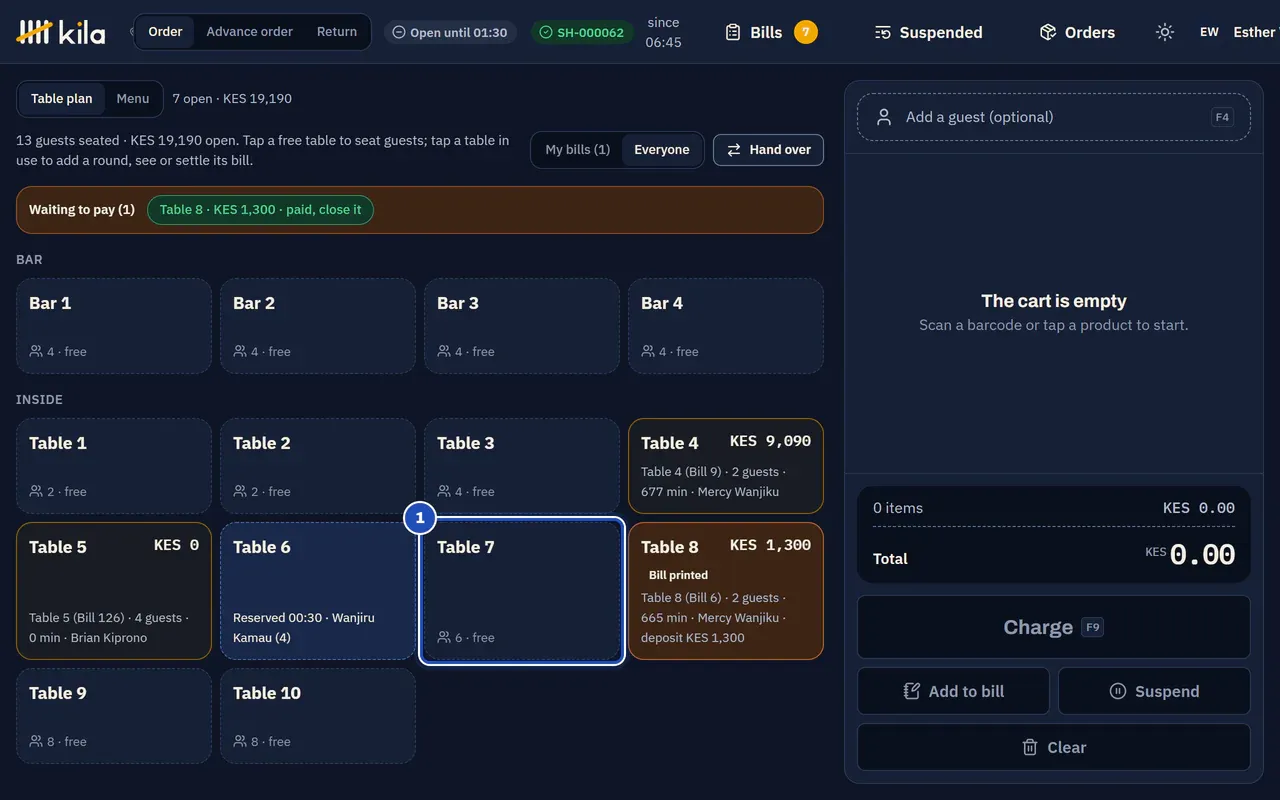Click the pause icon on Suspend
Screen dimensions: 1280x800
pyautogui.click(x=1118, y=691)
